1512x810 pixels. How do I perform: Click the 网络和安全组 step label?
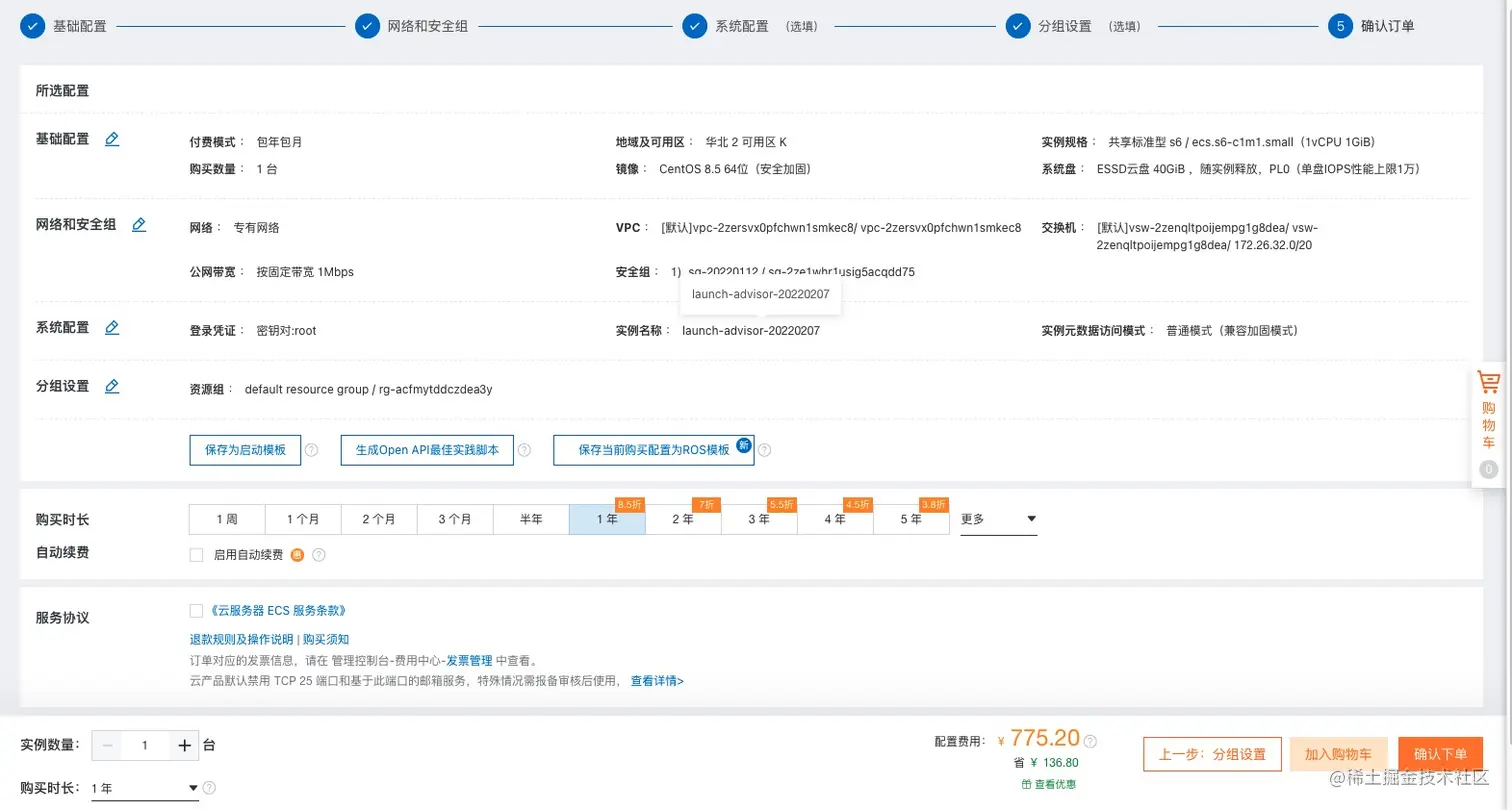click(x=428, y=26)
